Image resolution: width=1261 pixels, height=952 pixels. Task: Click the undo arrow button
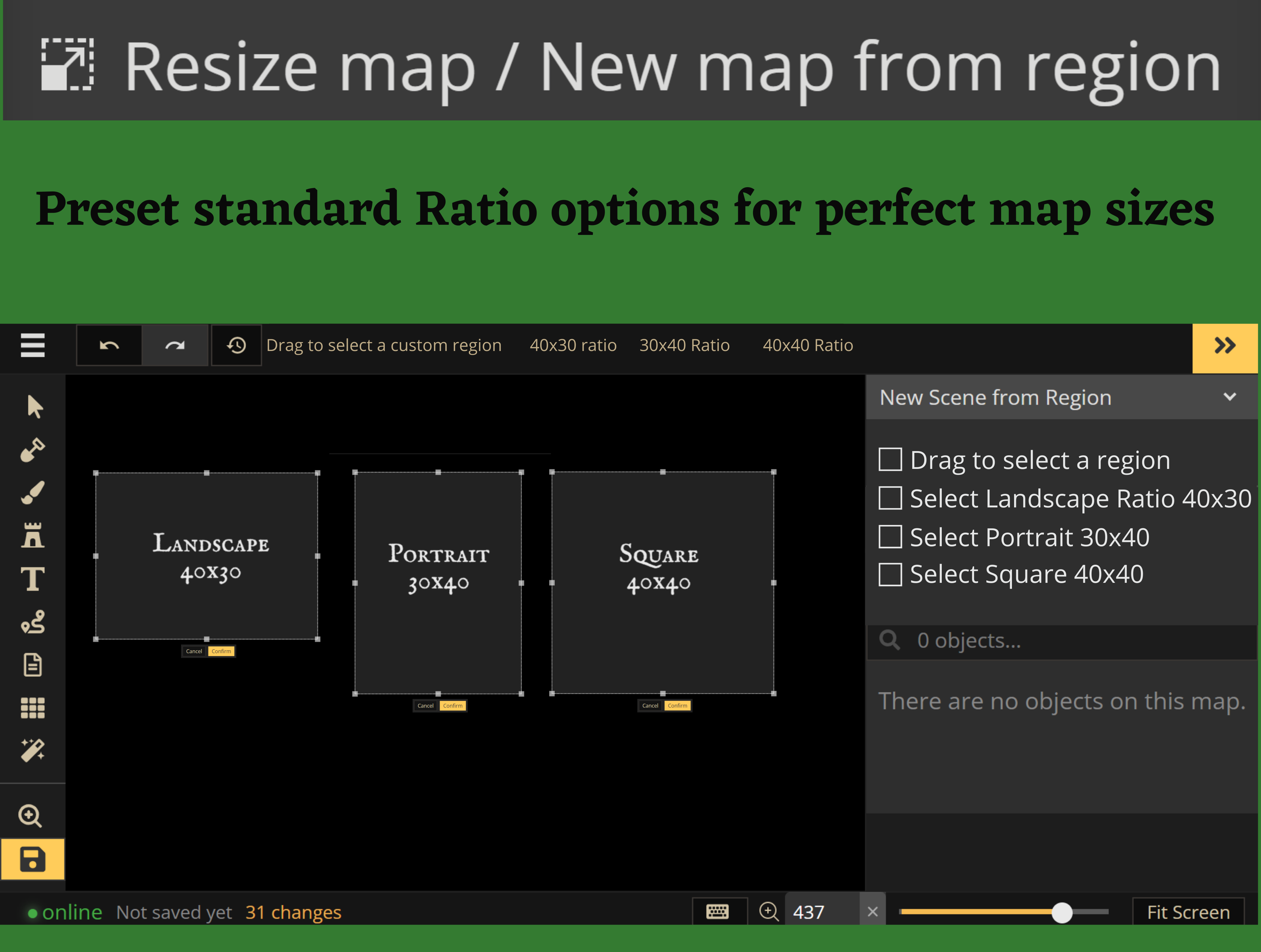point(109,345)
